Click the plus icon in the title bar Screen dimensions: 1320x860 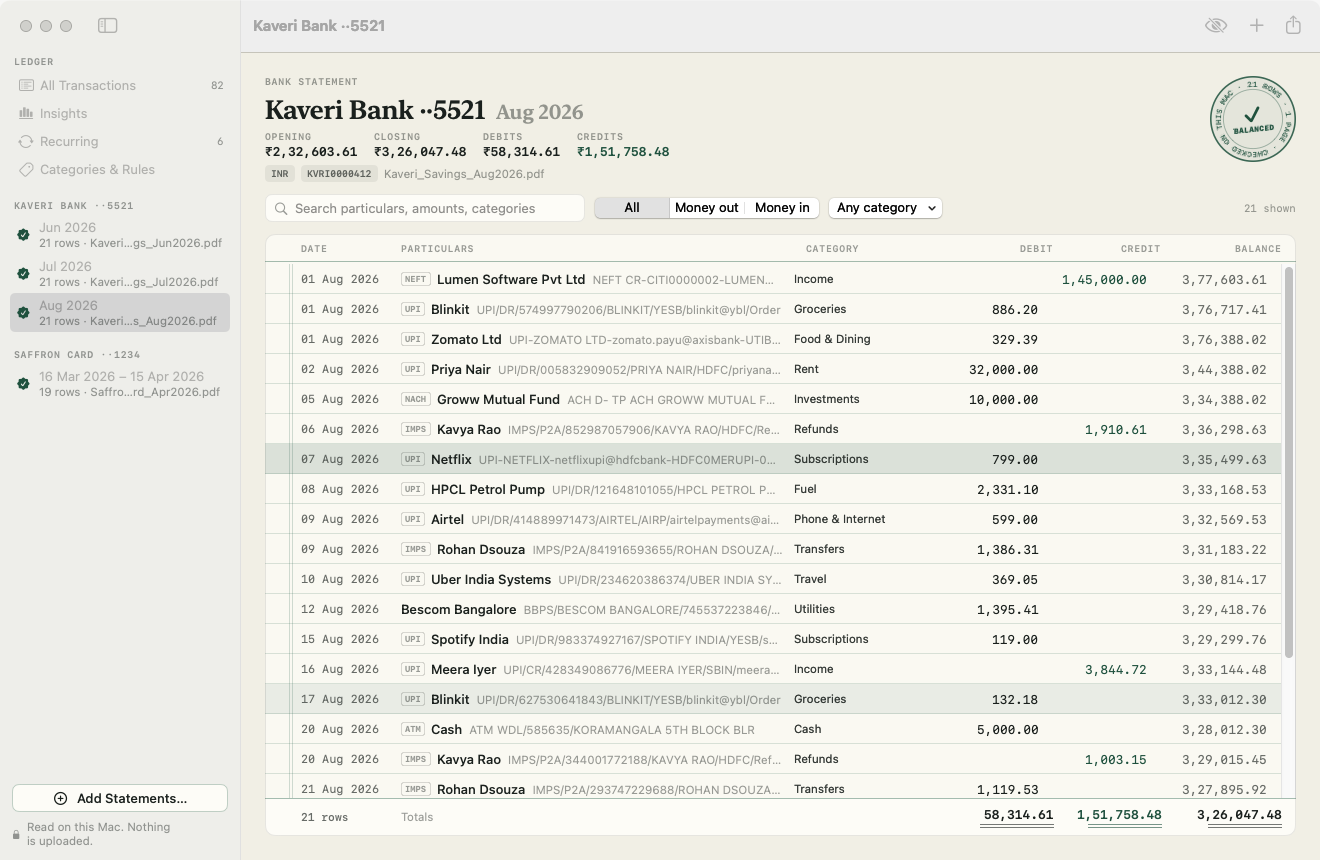(1257, 26)
